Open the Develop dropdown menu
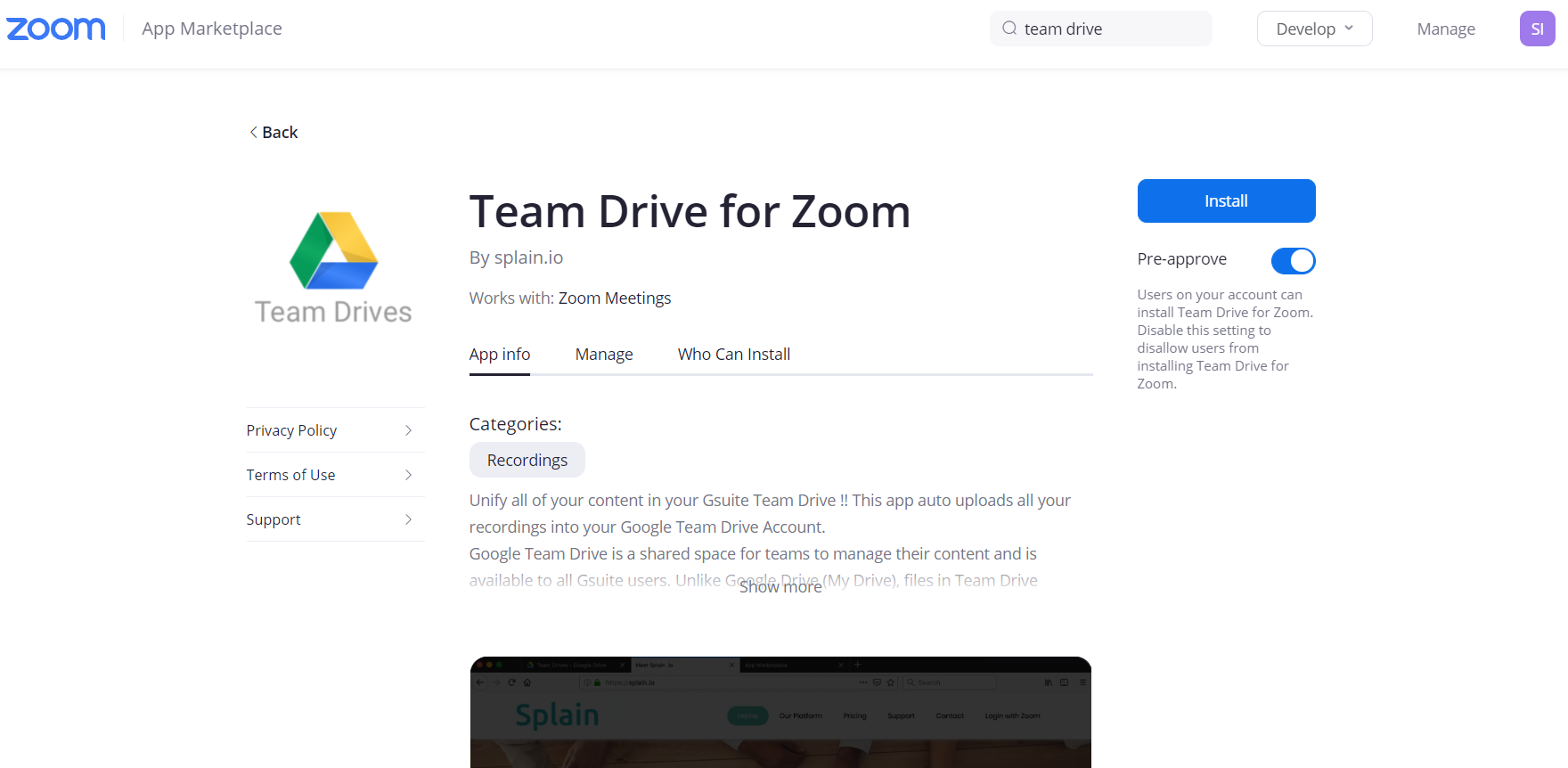The width and height of the screenshot is (1568, 768). pos(1314,29)
